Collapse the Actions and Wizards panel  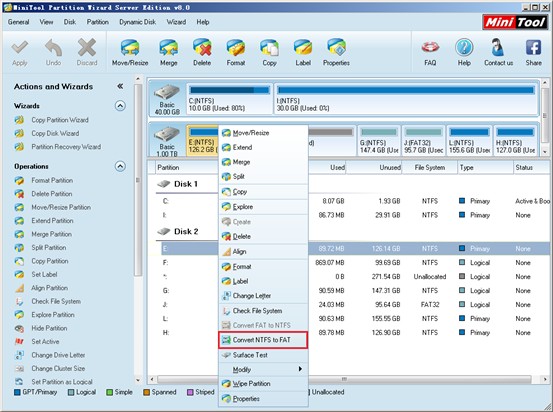point(120,86)
